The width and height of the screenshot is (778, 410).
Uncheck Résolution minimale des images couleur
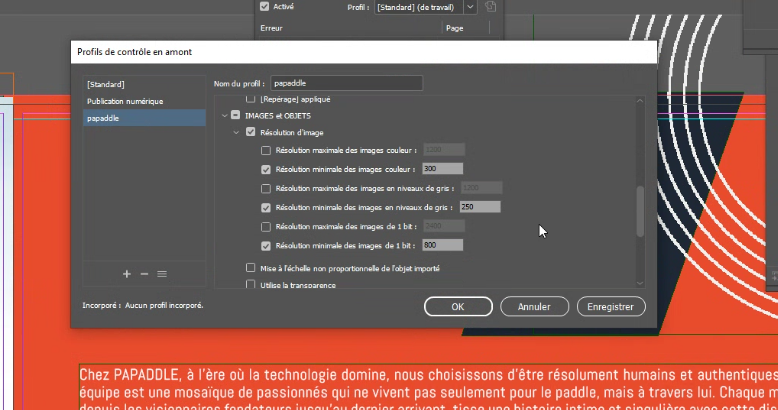(x=266, y=169)
